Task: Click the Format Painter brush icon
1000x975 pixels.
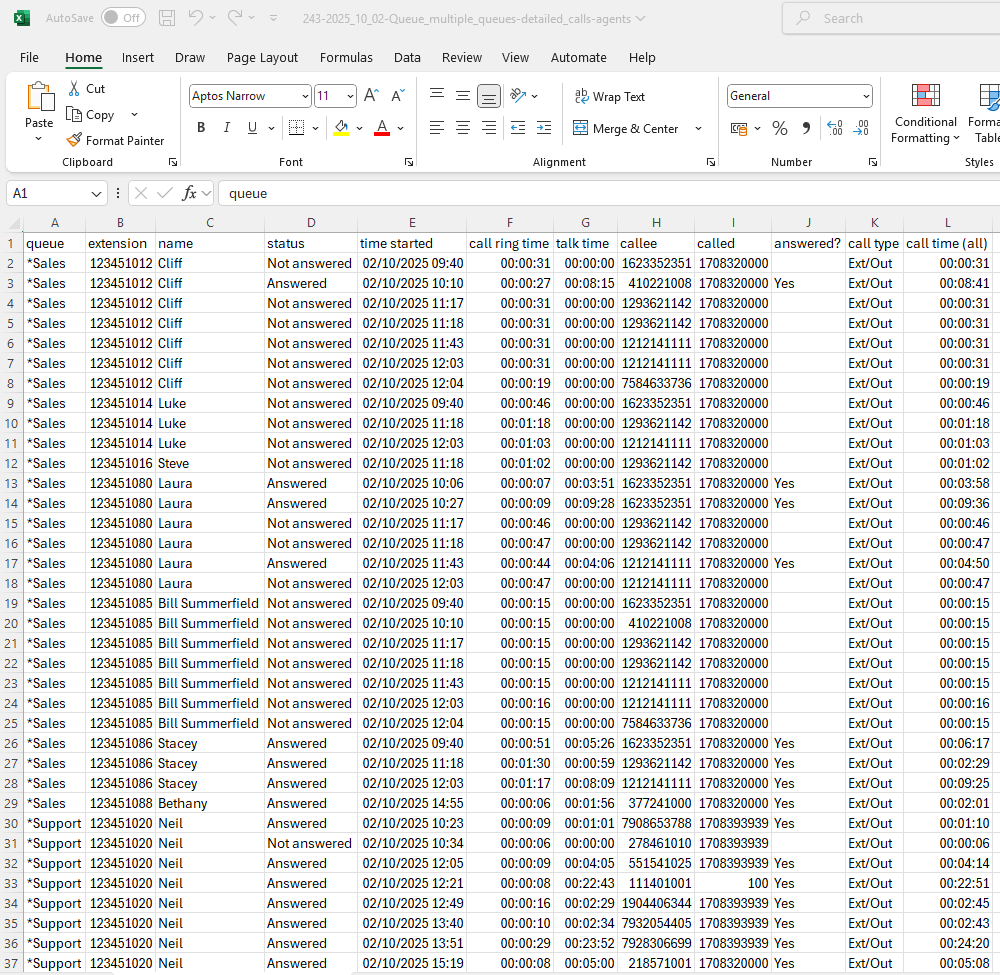Action: [x=74, y=141]
